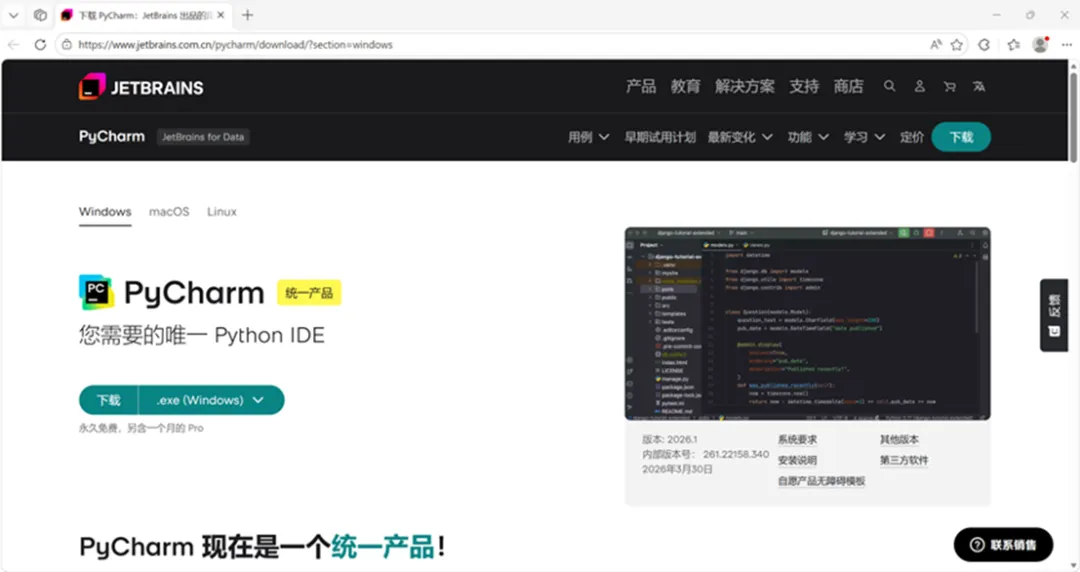Close the PyCharm download browser tab

point(220,14)
